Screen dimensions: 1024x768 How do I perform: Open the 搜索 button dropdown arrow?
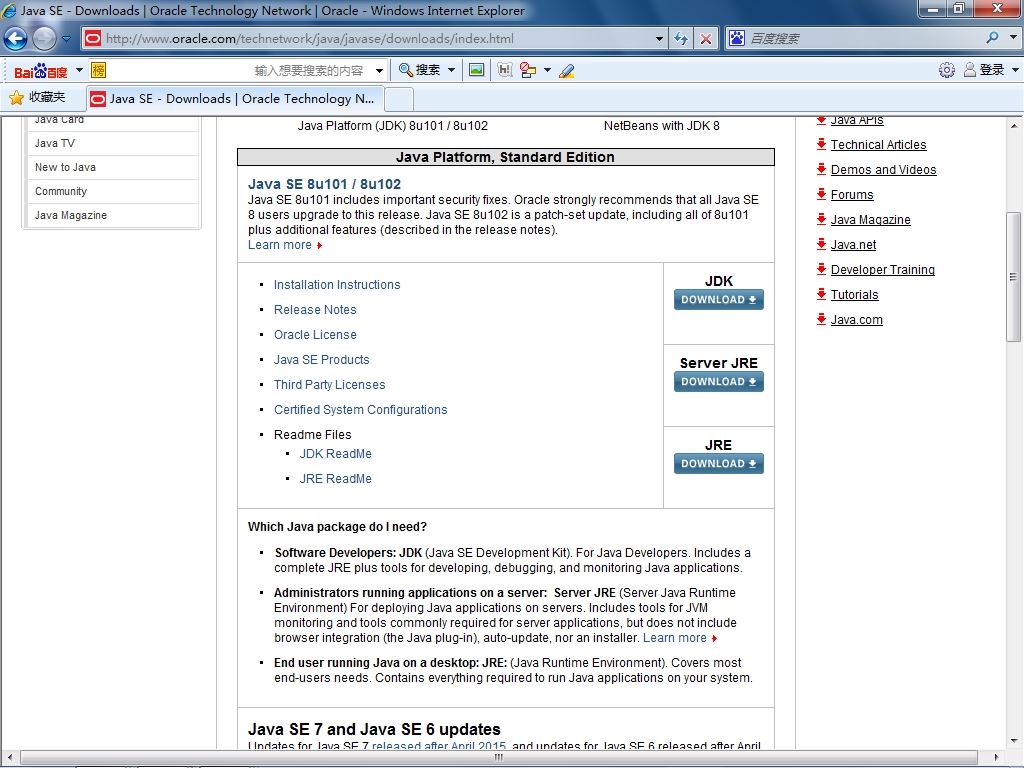451,70
